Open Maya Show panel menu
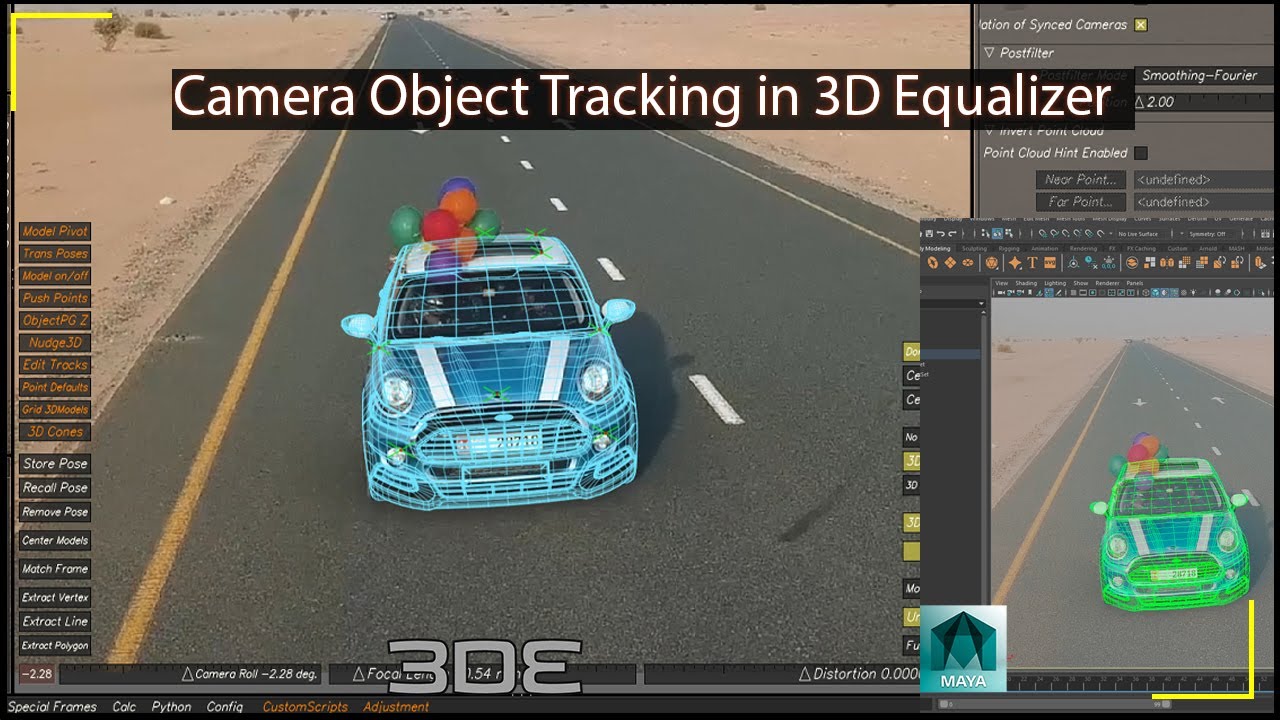 point(1080,283)
